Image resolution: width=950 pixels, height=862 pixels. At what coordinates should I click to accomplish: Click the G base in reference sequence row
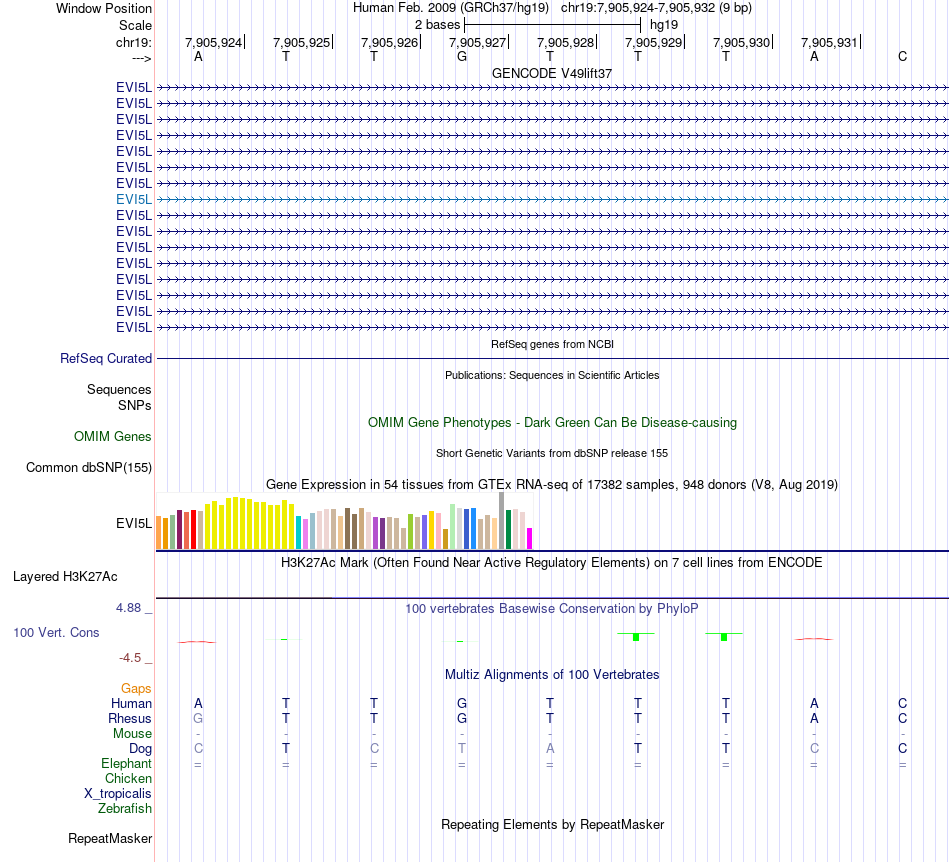click(x=462, y=57)
